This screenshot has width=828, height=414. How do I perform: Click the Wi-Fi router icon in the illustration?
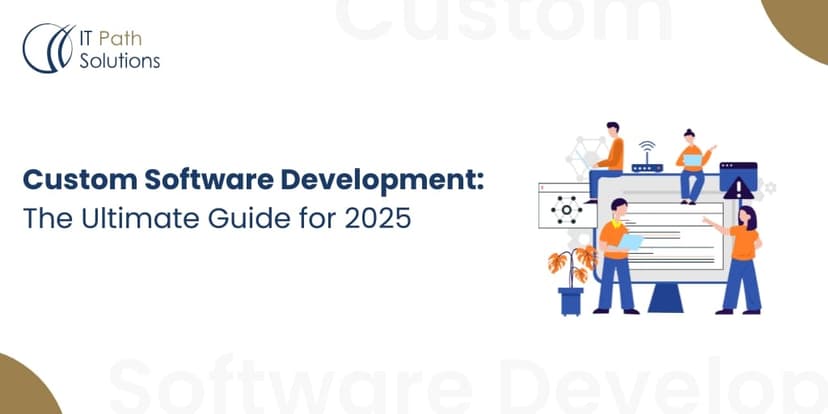(x=643, y=159)
